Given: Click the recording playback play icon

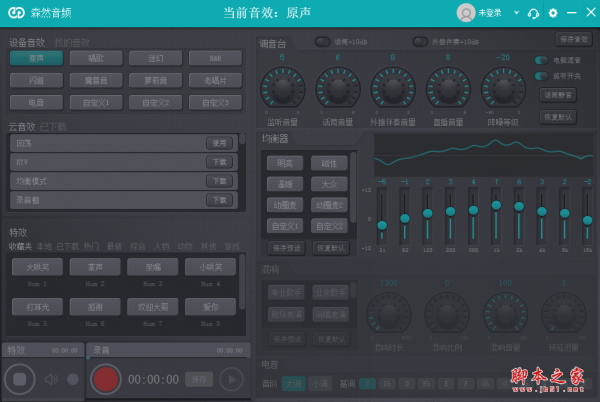Looking at the screenshot, I should pyautogui.click(x=230, y=380).
